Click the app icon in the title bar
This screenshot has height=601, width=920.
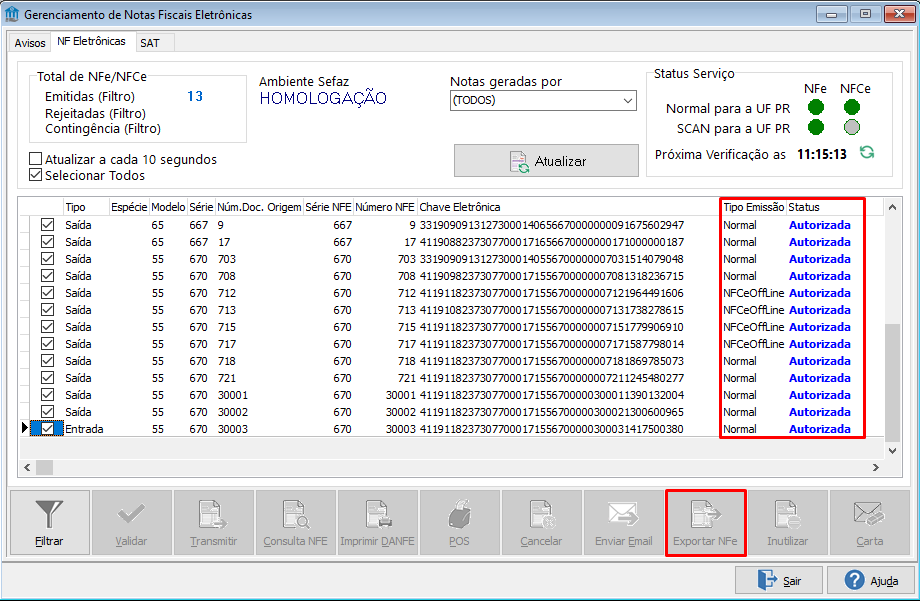pos(12,14)
